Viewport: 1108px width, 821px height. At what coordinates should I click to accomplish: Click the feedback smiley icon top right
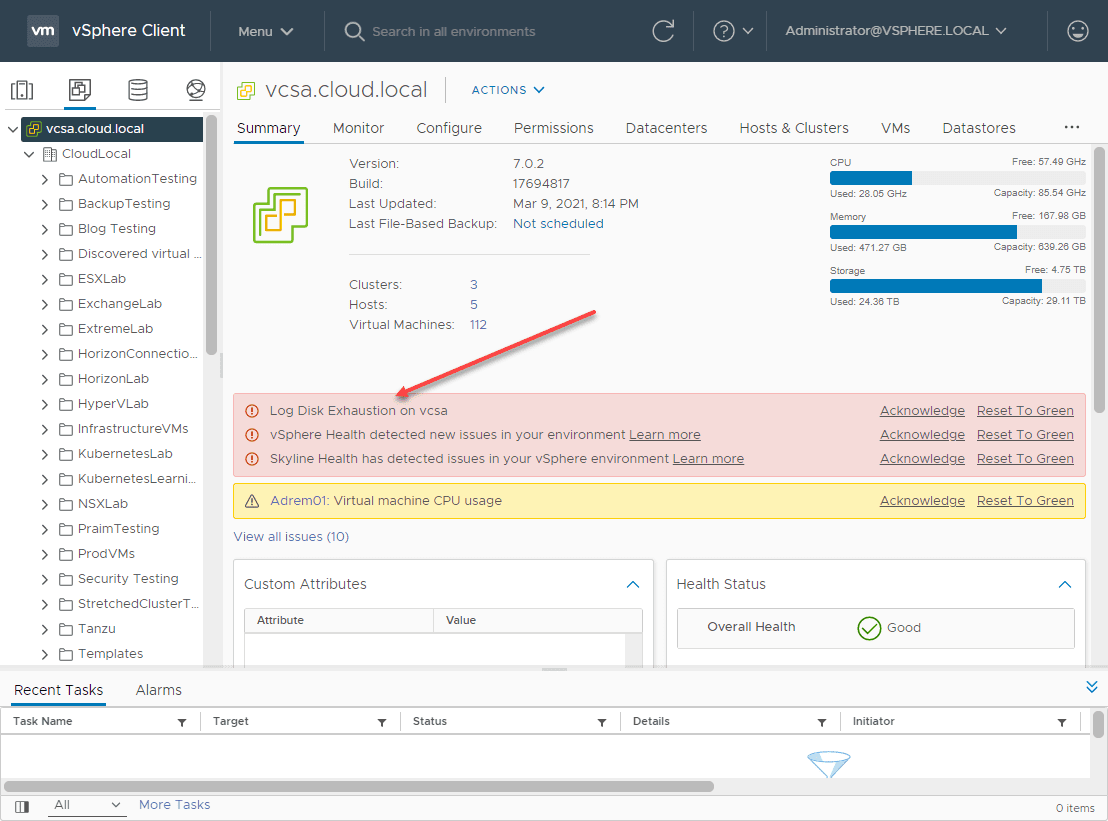1077,31
